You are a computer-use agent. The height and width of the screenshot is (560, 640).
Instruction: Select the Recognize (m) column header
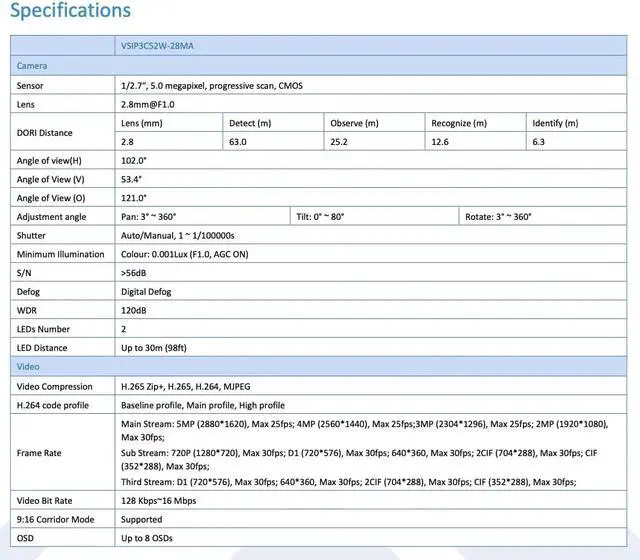pos(459,123)
